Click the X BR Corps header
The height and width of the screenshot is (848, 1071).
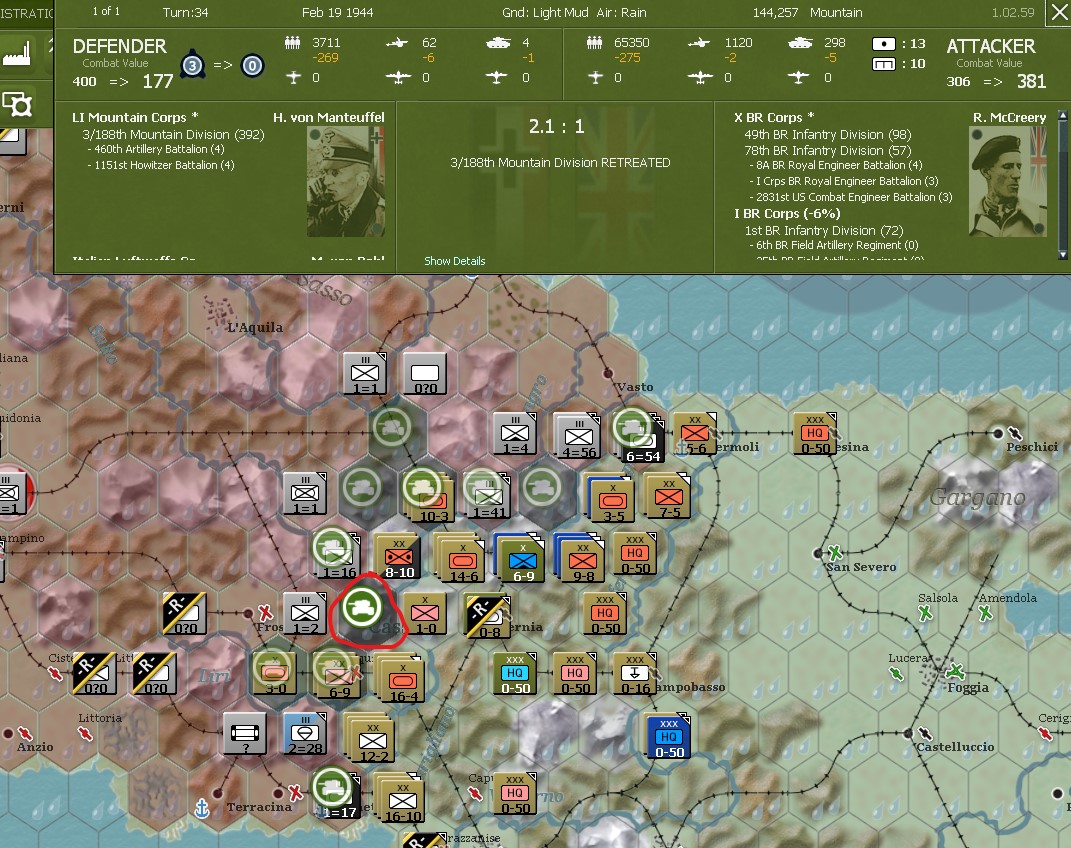[x=774, y=117]
